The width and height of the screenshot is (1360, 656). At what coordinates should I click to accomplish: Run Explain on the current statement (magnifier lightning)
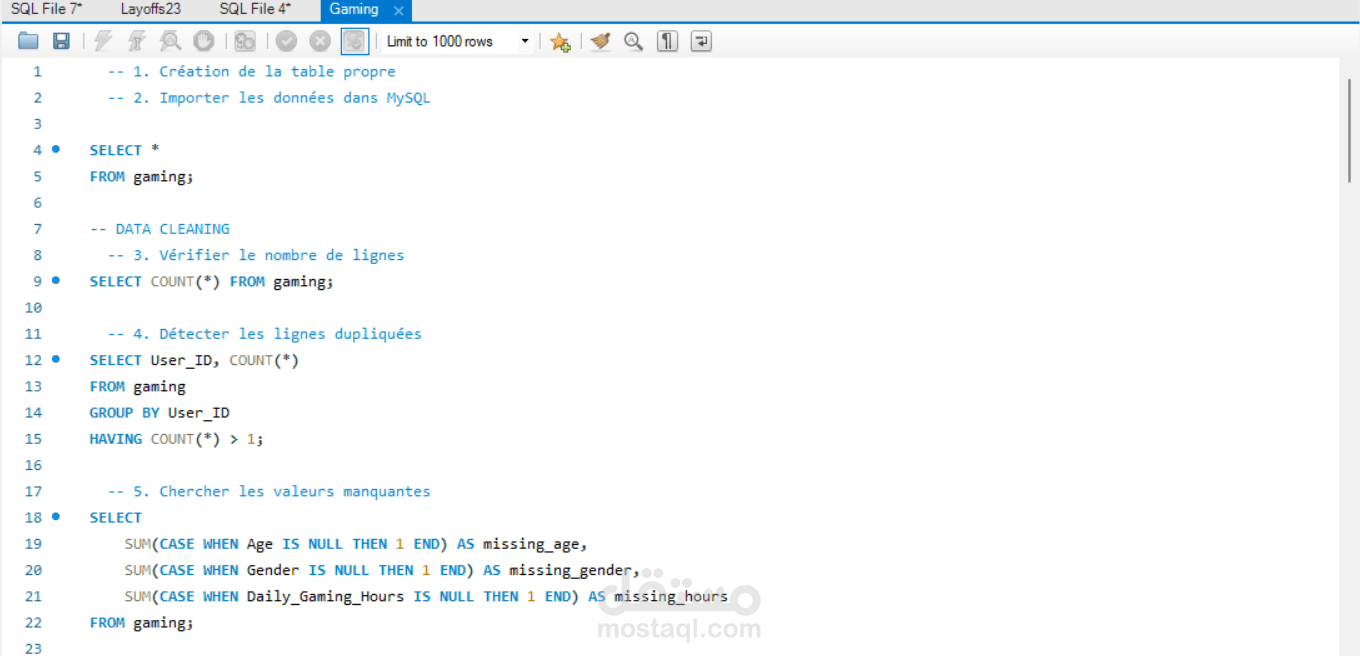point(170,41)
